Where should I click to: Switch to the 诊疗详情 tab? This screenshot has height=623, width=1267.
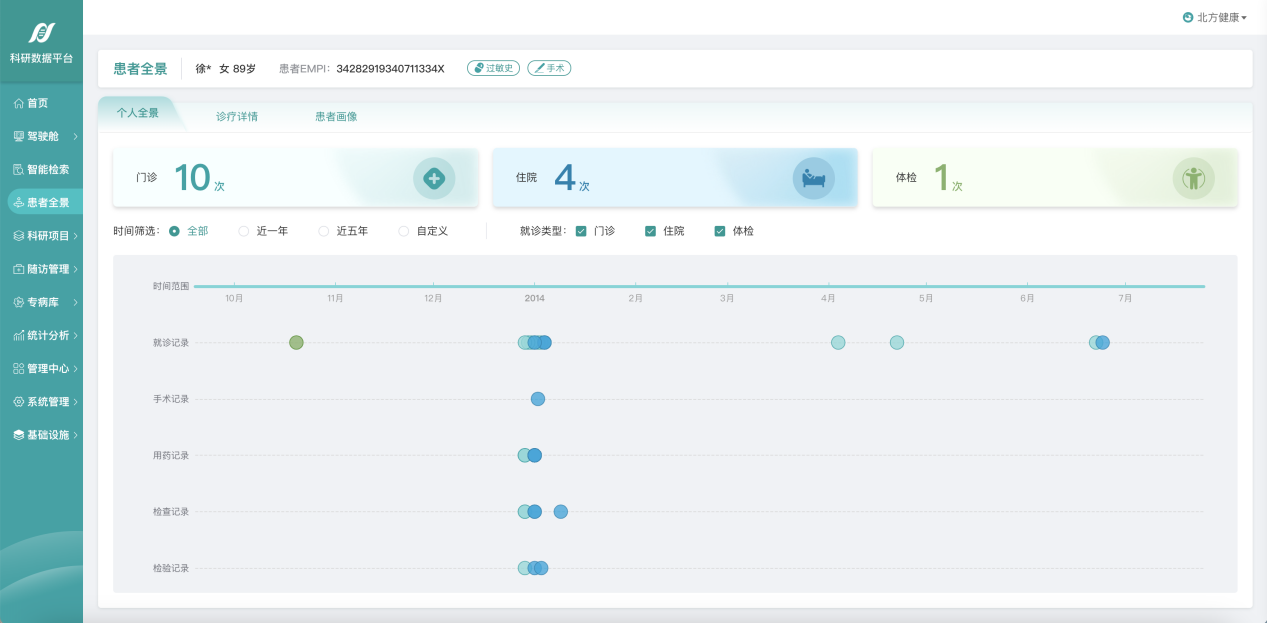[237, 116]
